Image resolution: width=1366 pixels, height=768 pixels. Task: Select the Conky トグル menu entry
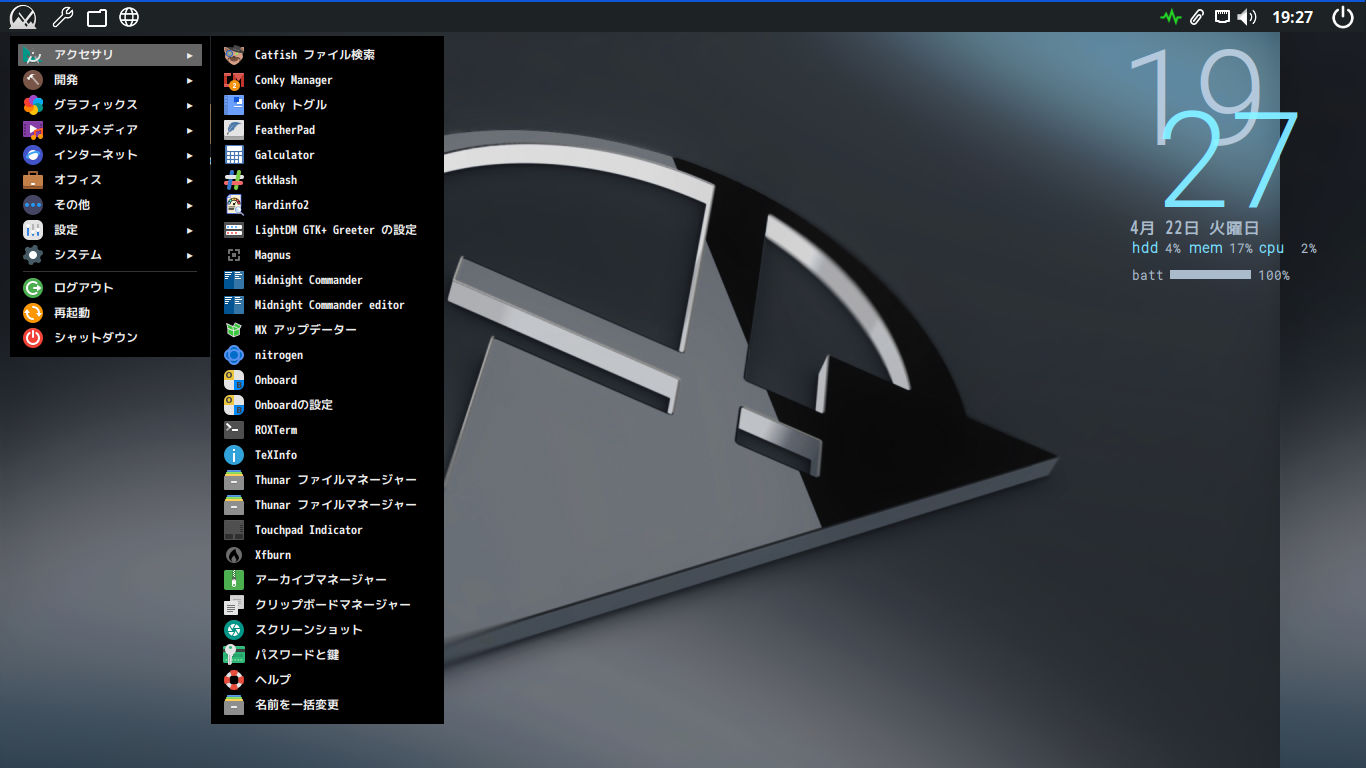(x=327, y=105)
